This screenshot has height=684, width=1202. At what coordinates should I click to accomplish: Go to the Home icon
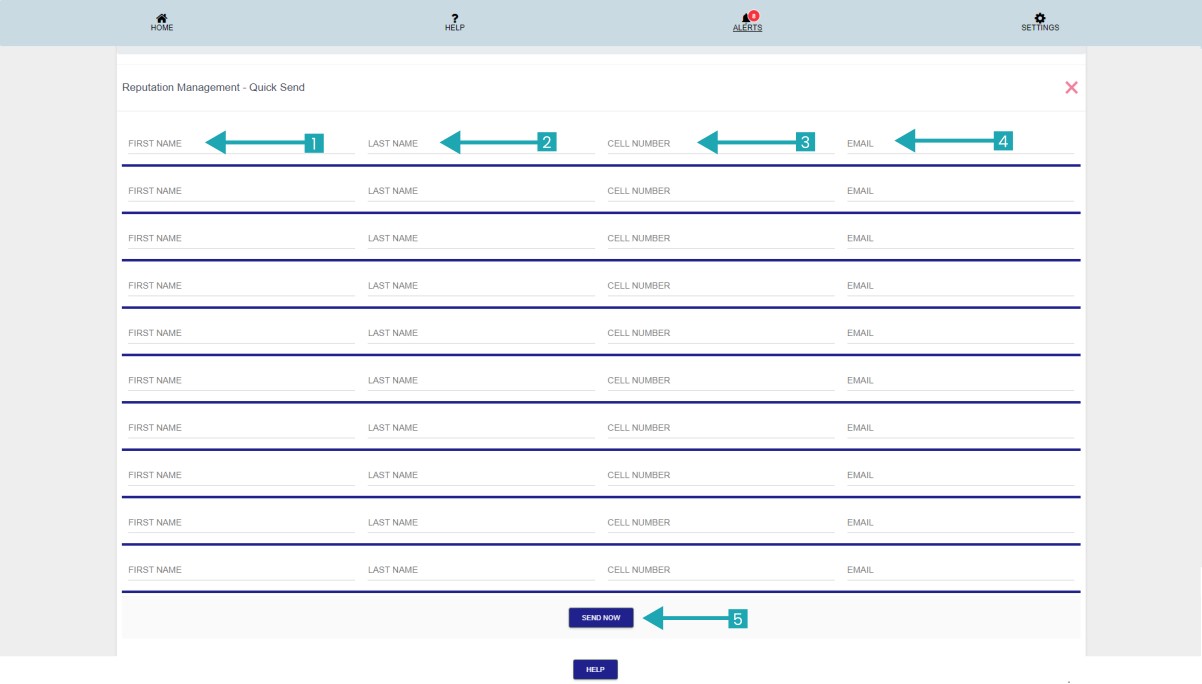coord(162,18)
